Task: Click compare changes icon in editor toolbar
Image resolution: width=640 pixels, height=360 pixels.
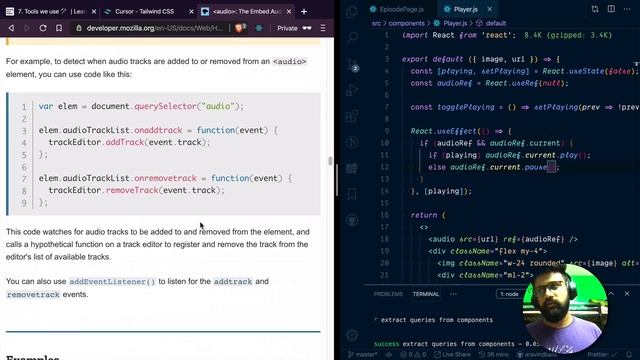Action: click(x=595, y=9)
